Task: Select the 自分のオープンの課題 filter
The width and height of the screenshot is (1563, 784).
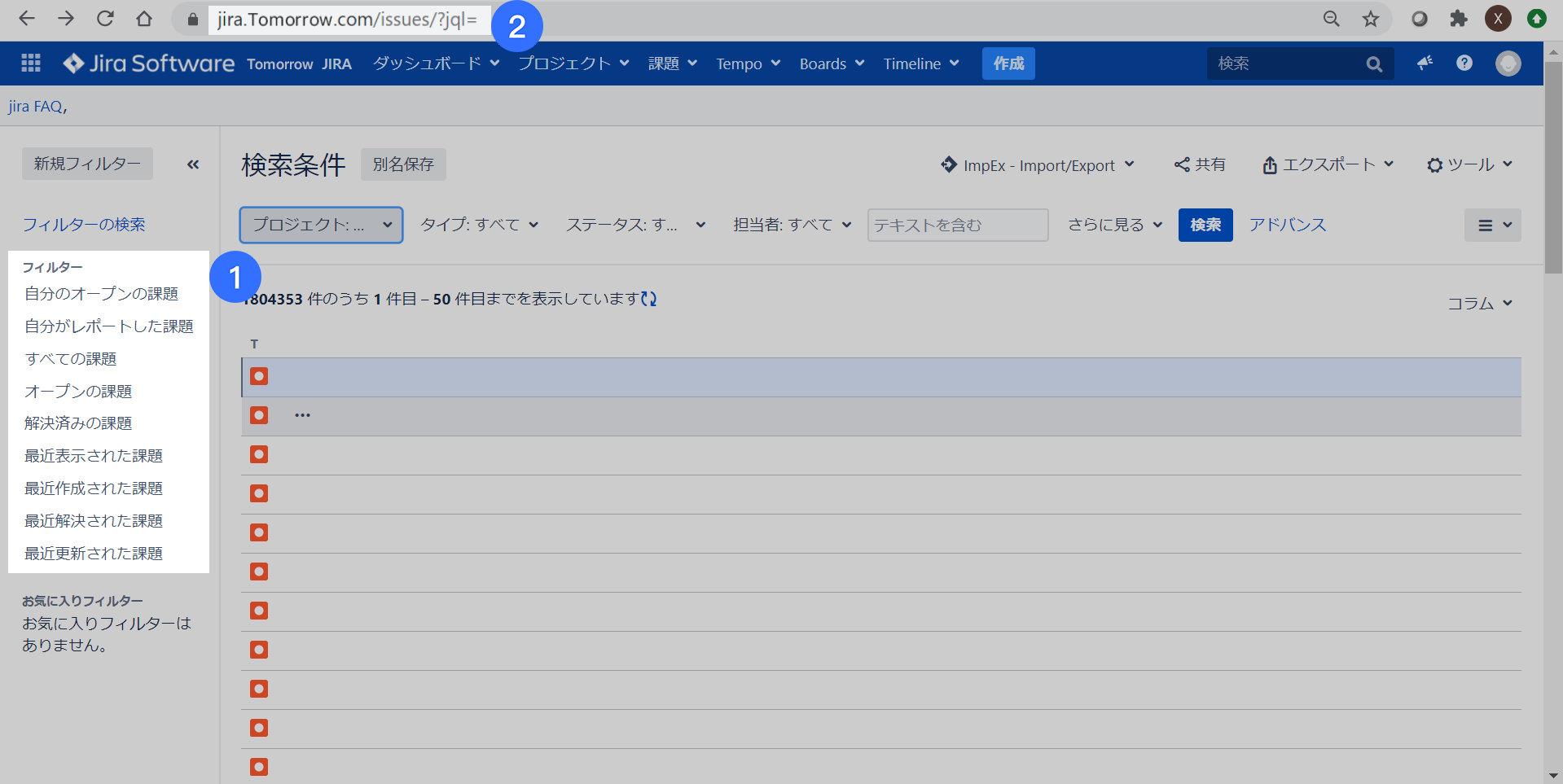Action: [x=101, y=294]
